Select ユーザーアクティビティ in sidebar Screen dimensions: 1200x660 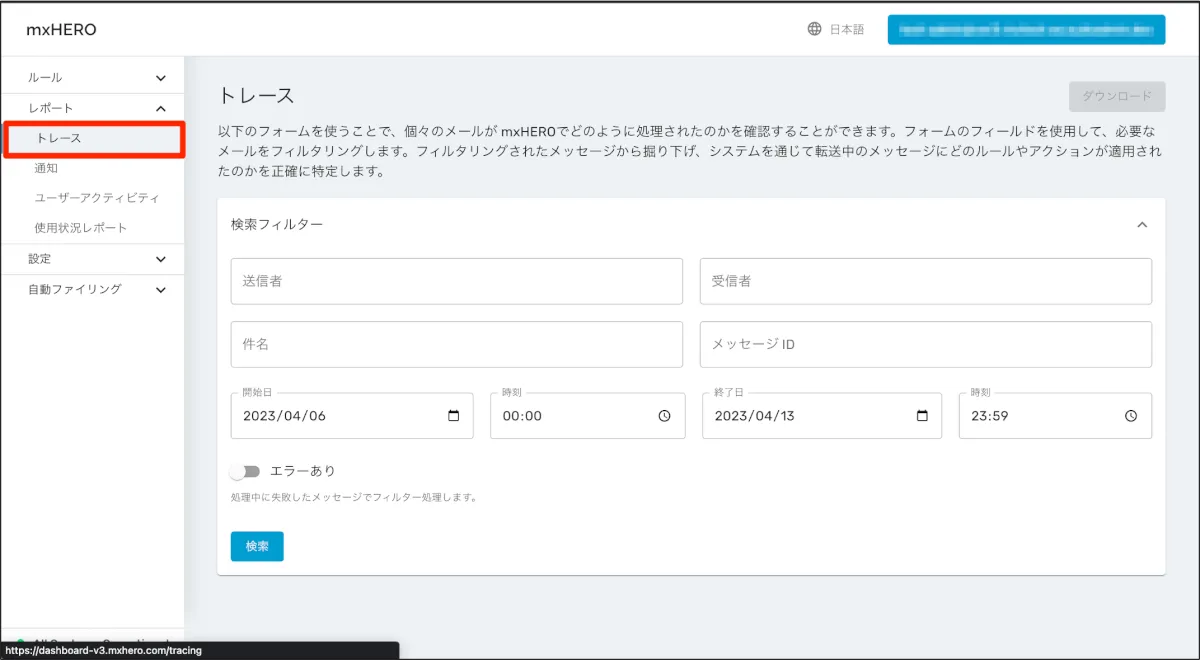pyautogui.click(x=97, y=198)
